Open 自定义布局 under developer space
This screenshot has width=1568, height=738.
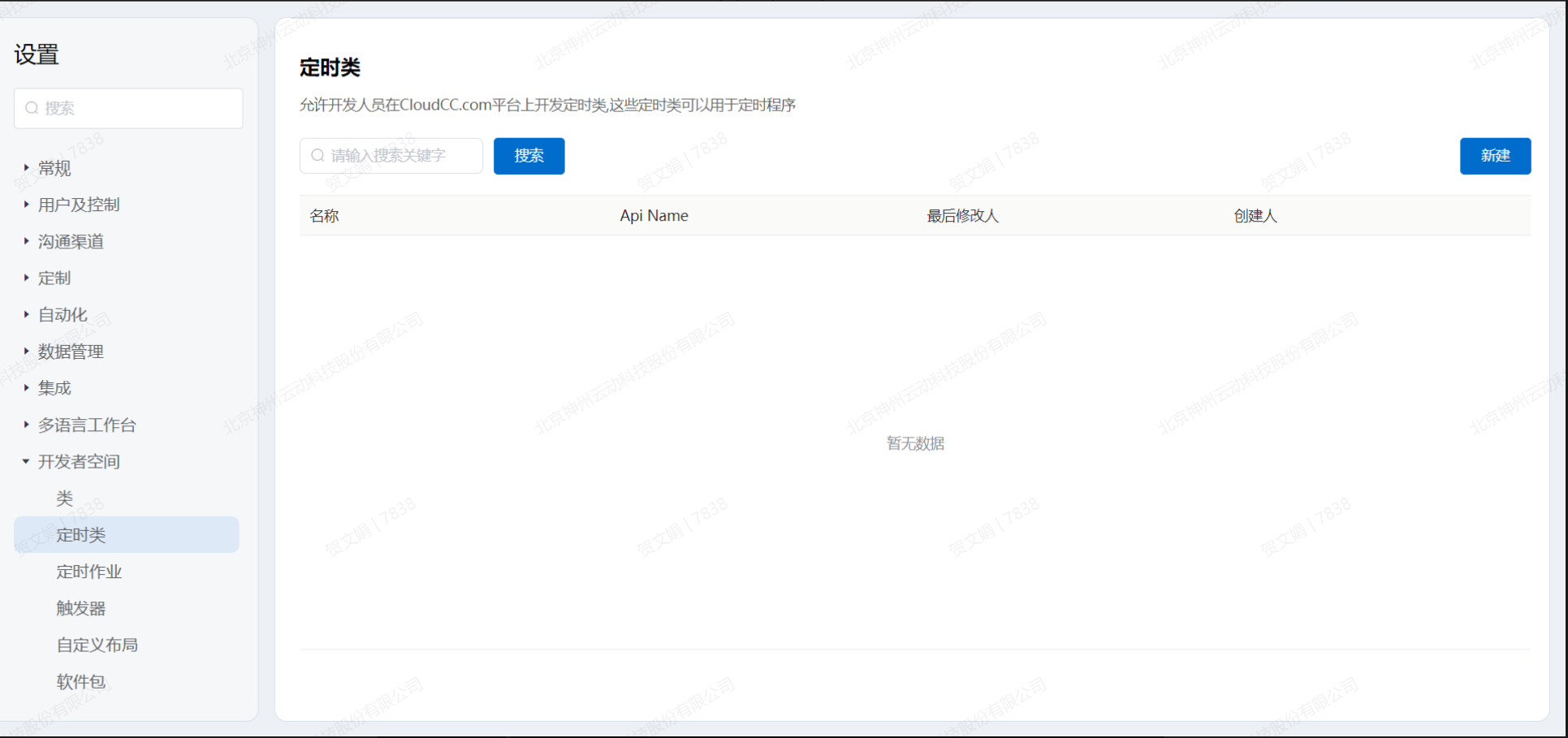pyautogui.click(x=97, y=645)
